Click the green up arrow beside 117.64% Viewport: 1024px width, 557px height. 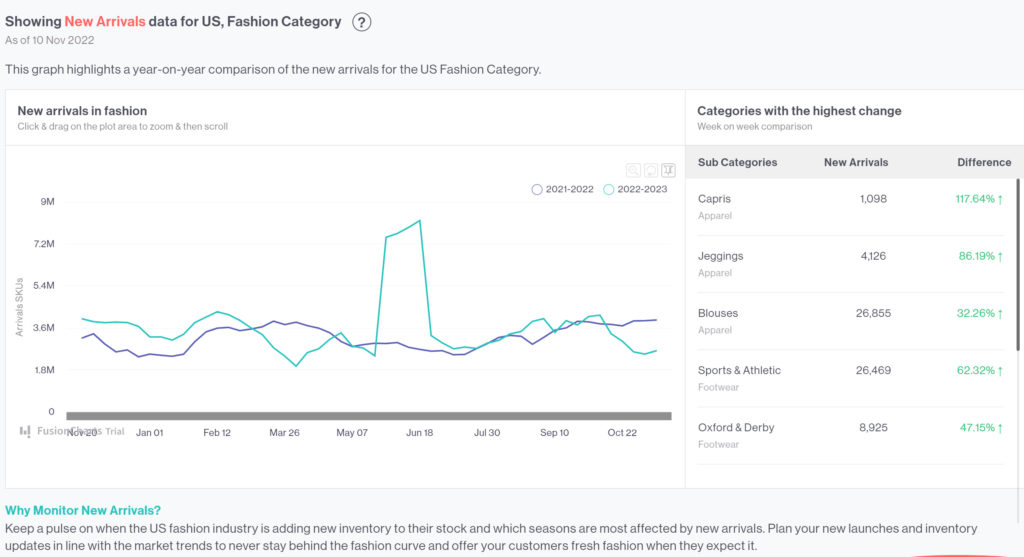coord(1000,199)
